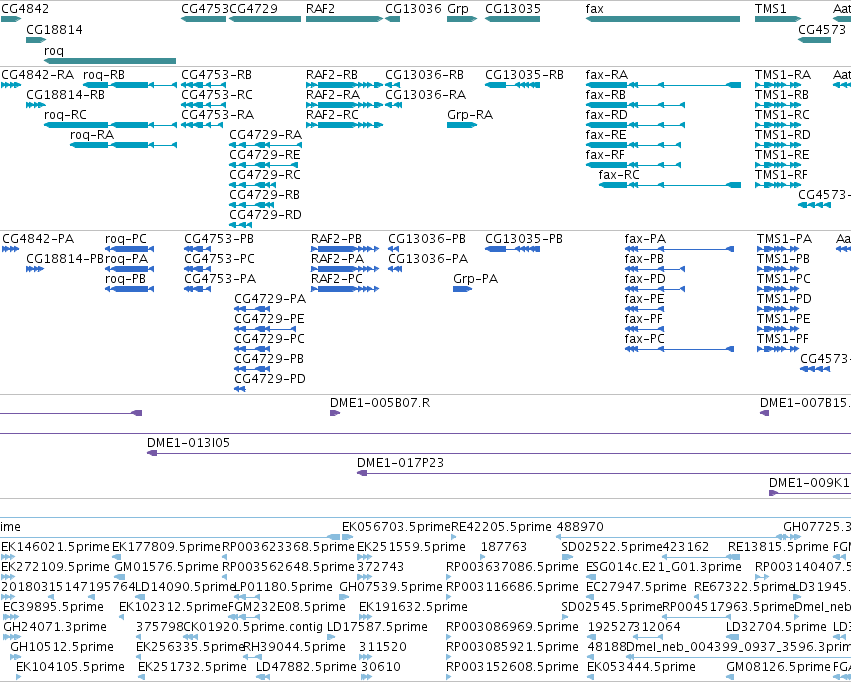Click the CG4842 gene label
This screenshot has width=851, height=682.
point(25,9)
